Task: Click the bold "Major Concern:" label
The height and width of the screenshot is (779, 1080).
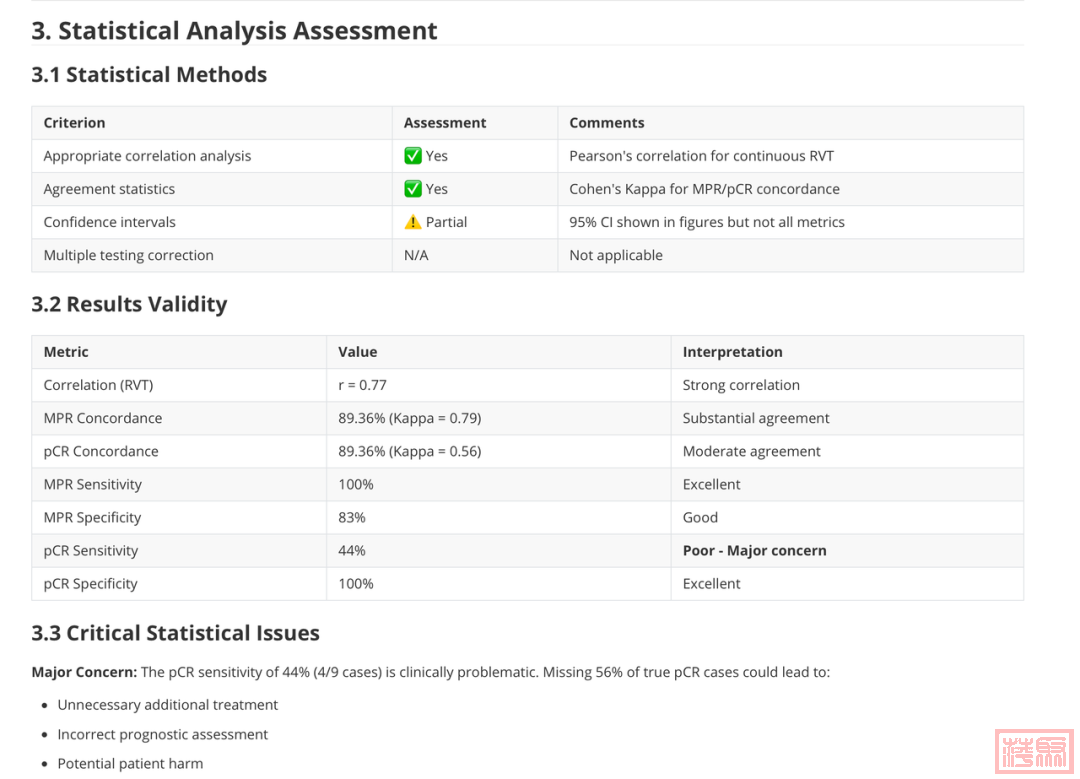Action: 84,672
